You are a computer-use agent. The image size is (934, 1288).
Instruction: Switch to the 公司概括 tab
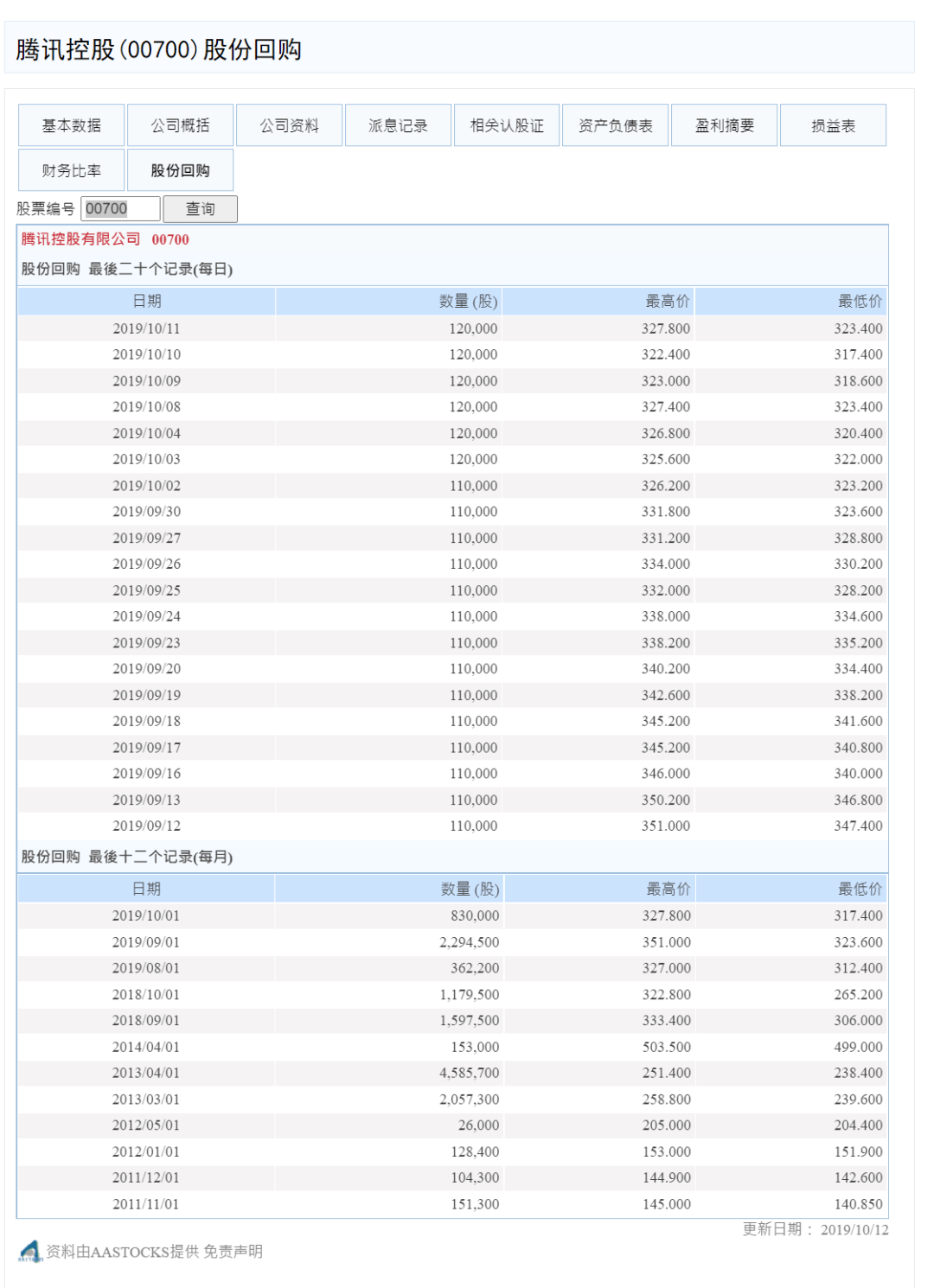click(181, 125)
